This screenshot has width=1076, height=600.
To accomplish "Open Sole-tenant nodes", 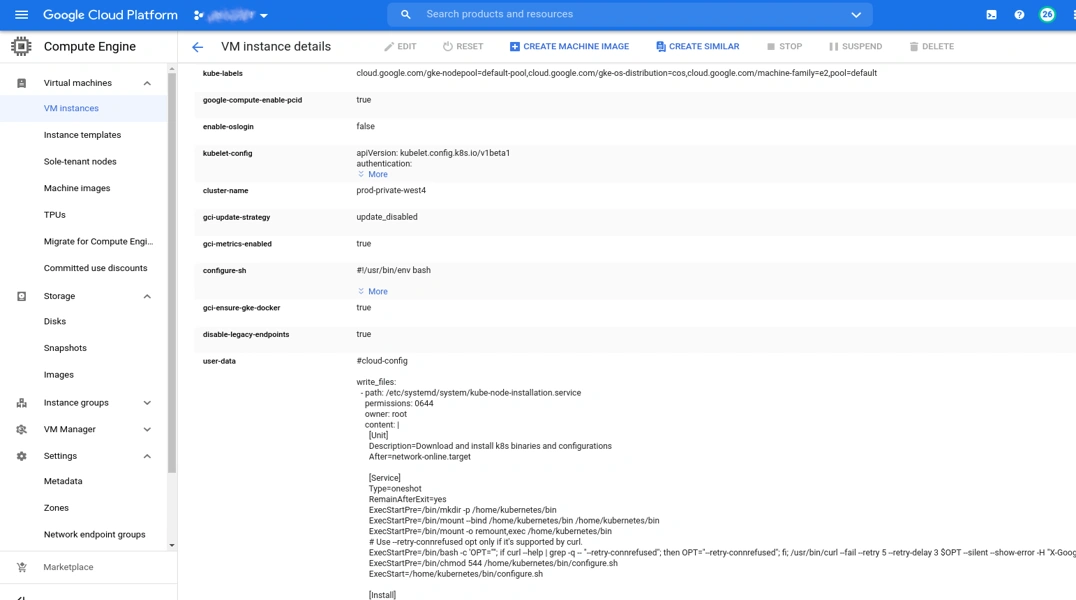I will click(80, 161).
